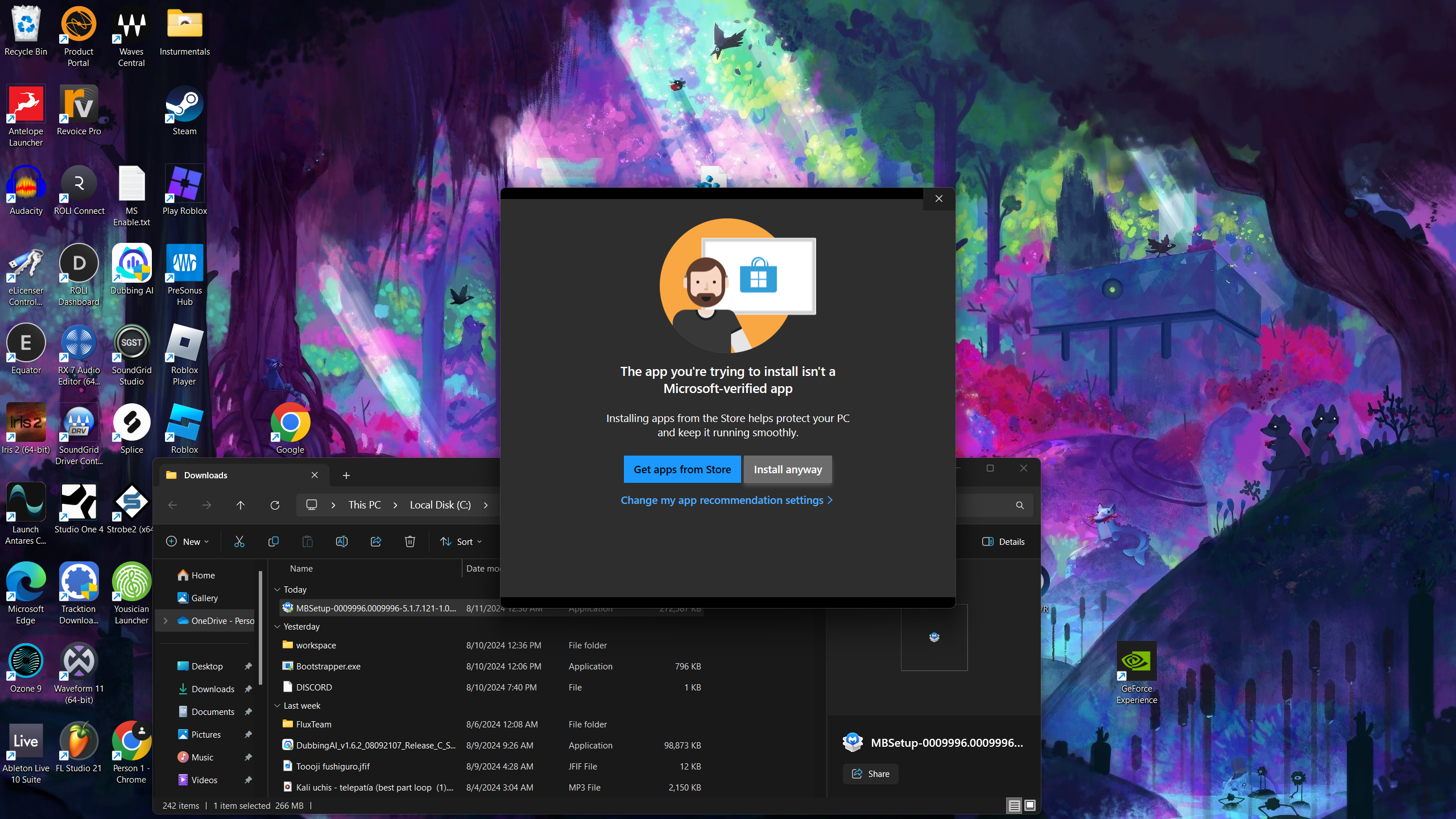Switch to details list view in status bar

pos(1014,805)
